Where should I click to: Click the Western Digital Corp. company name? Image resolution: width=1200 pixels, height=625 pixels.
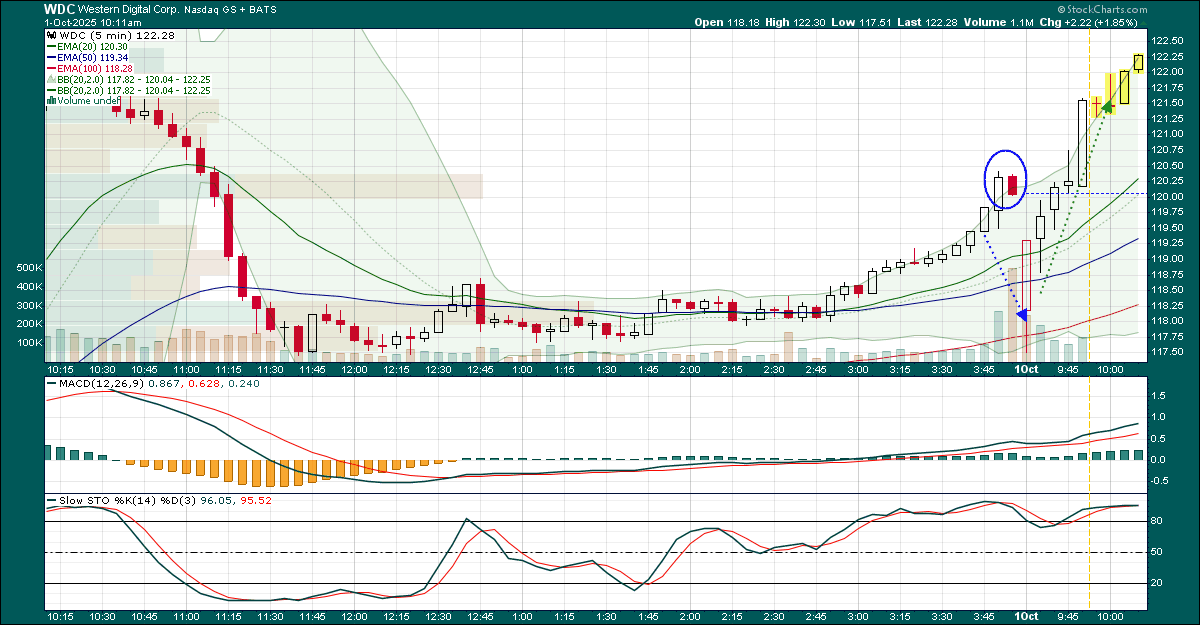click(128, 7)
